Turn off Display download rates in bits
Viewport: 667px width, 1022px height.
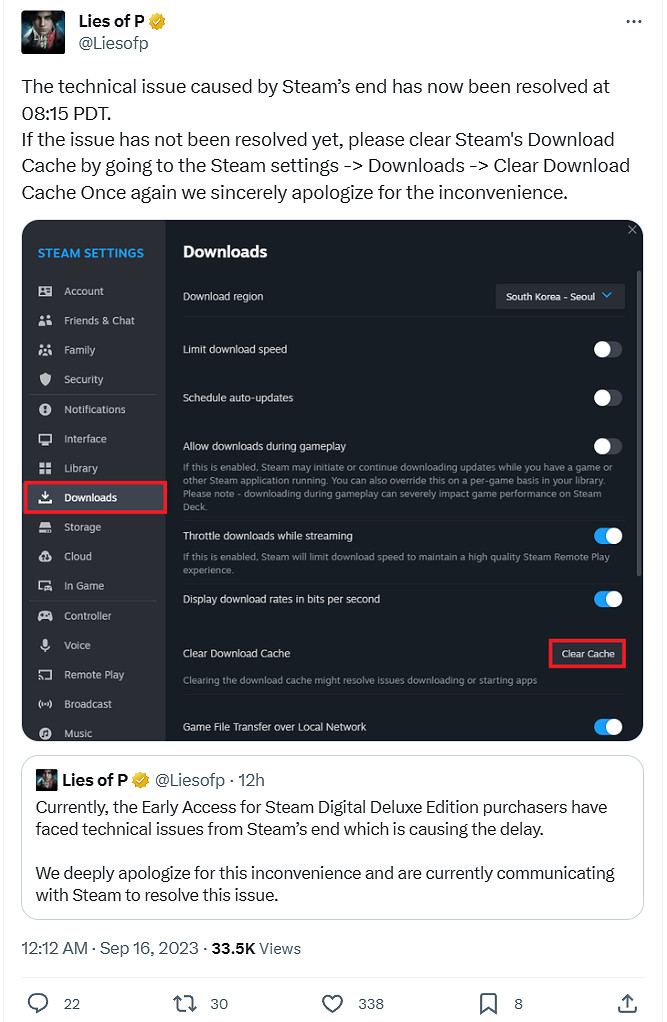coord(607,599)
